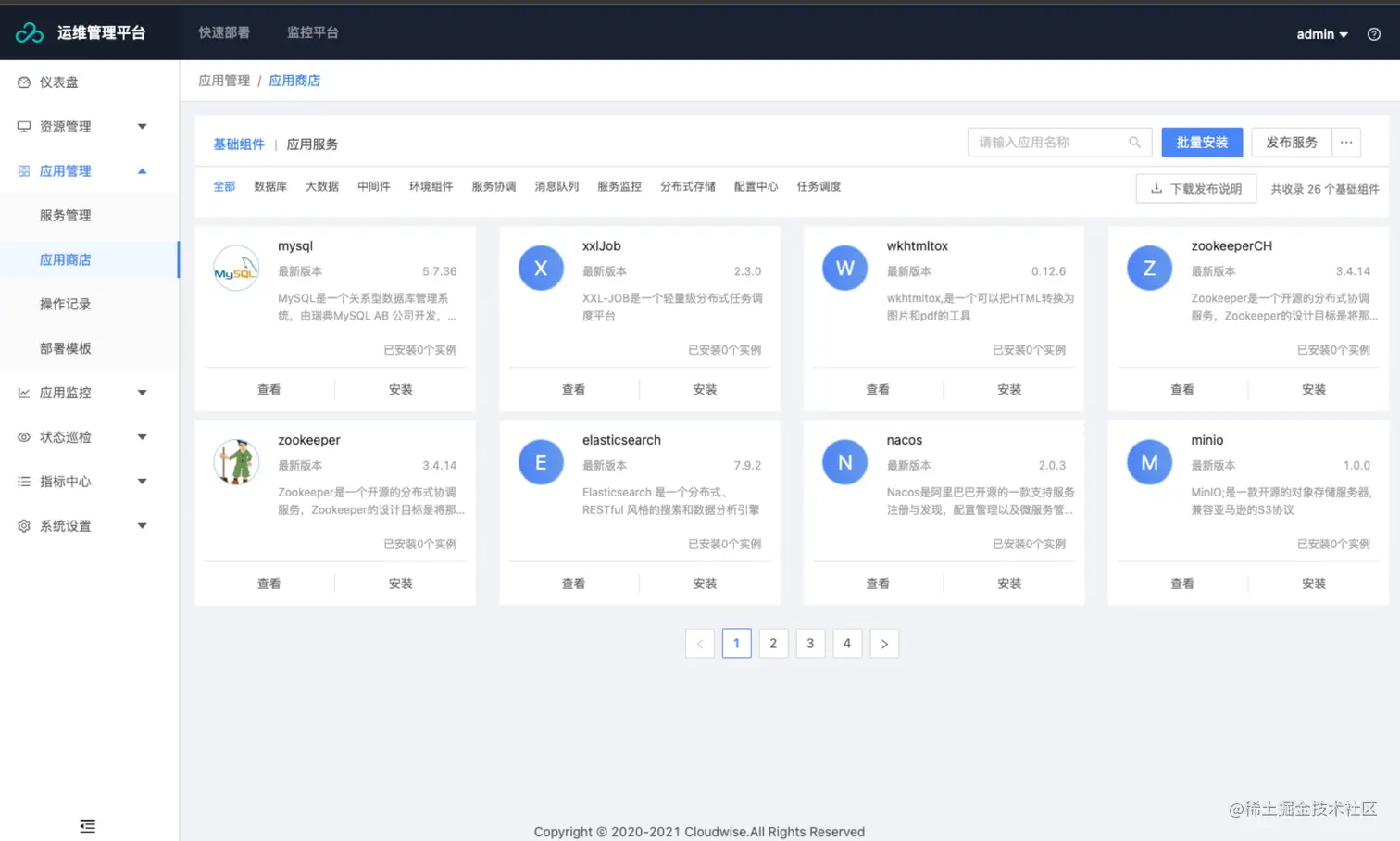Expand 应用监控 sidebar menu arrow

coord(143,393)
